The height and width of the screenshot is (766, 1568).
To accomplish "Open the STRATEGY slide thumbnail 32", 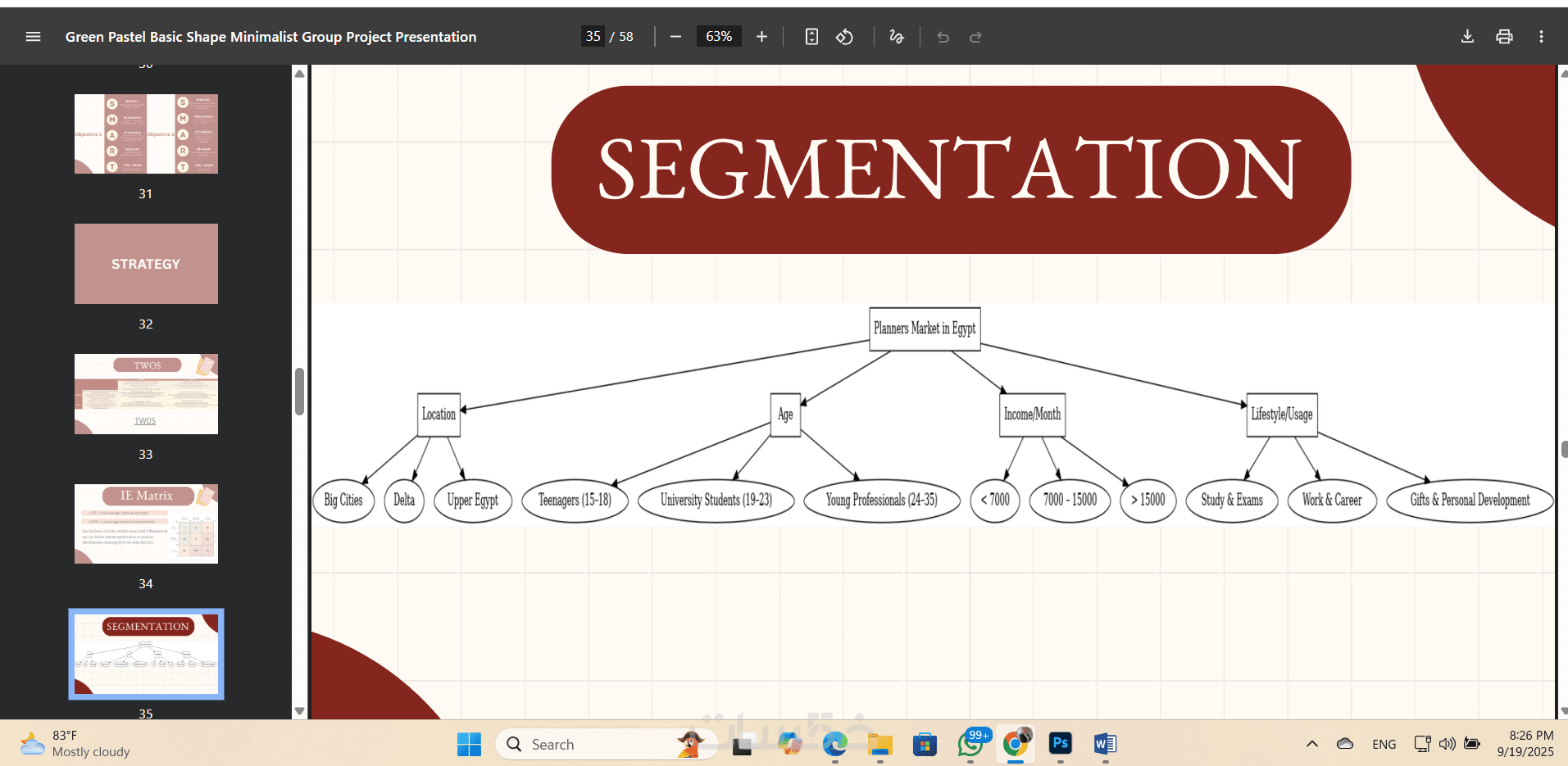I will (x=146, y=264).
